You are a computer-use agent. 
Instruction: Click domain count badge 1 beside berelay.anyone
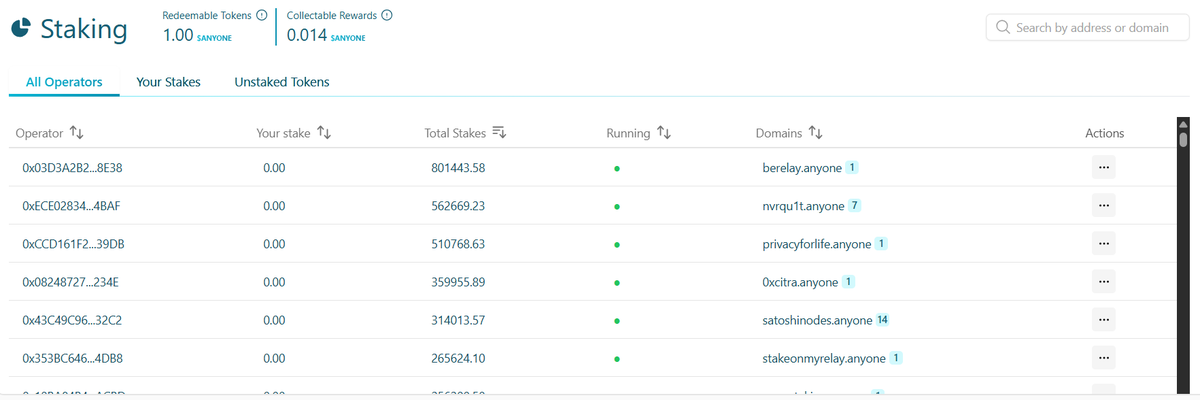coord(852,167)
